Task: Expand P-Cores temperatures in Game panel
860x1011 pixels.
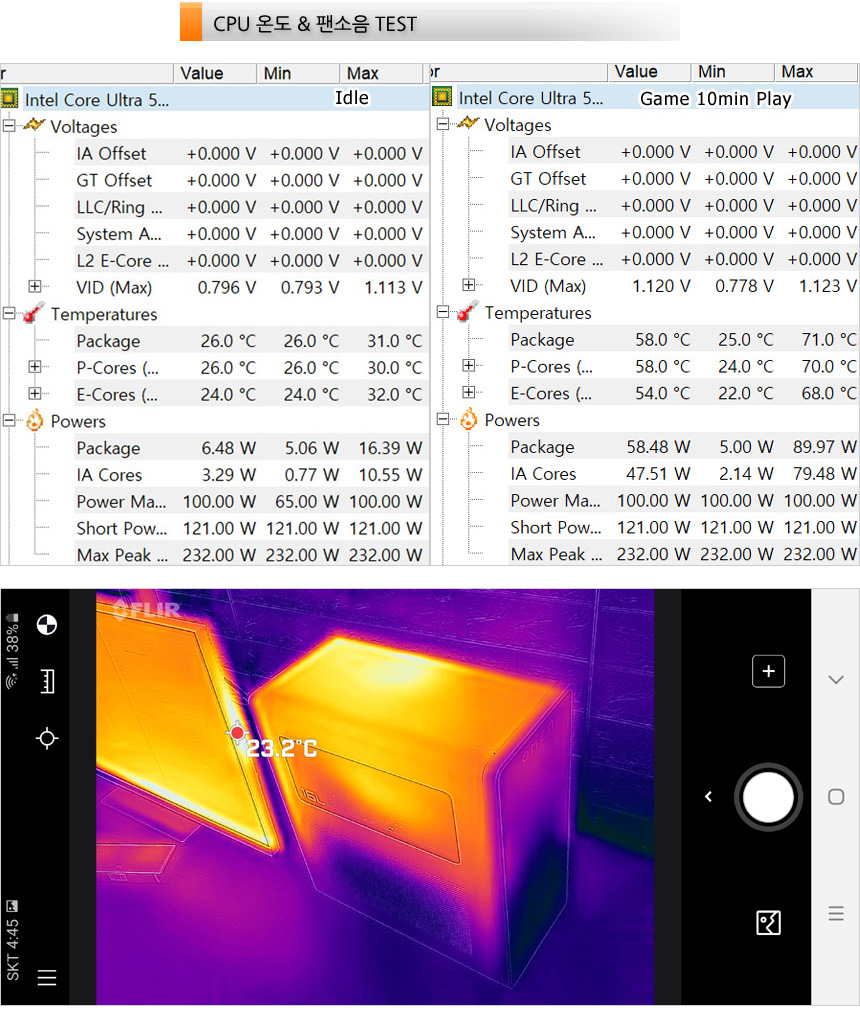Action: (469, 367)
